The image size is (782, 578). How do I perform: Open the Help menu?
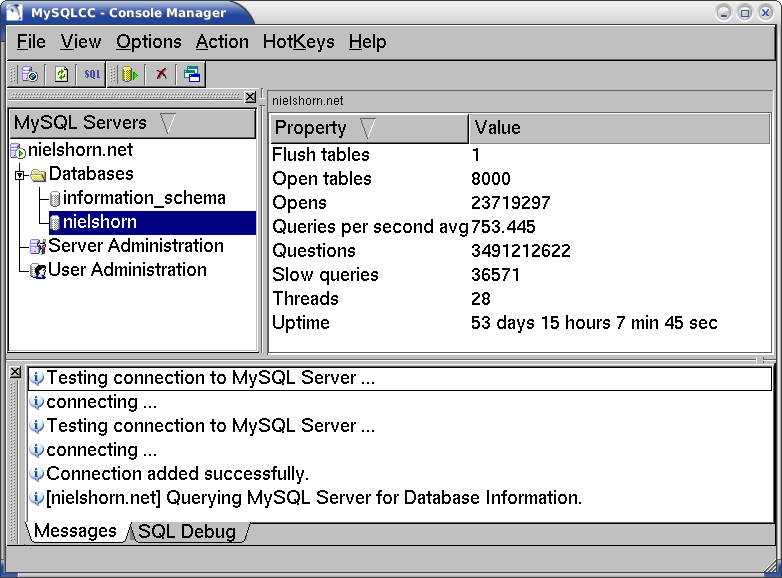click(x=367, y=42)
